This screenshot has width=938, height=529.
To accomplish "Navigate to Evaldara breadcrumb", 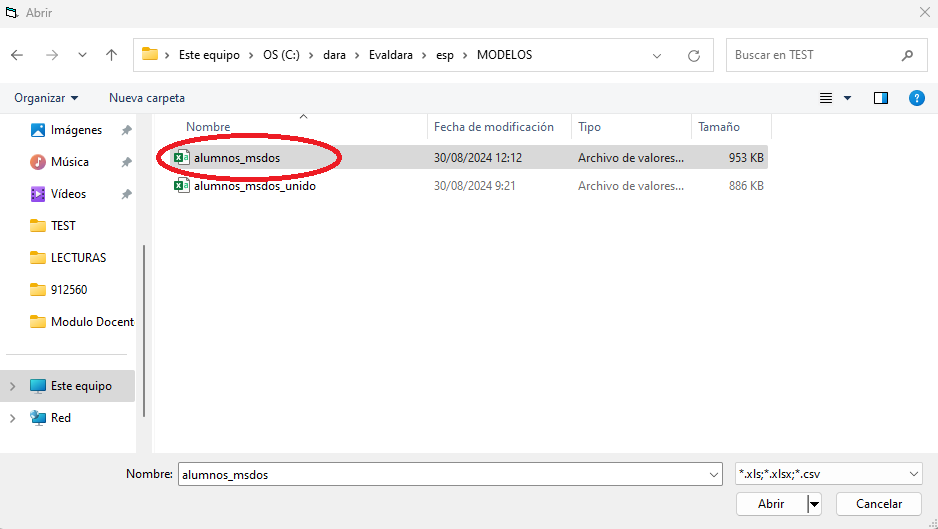I will tap(391, 55).
